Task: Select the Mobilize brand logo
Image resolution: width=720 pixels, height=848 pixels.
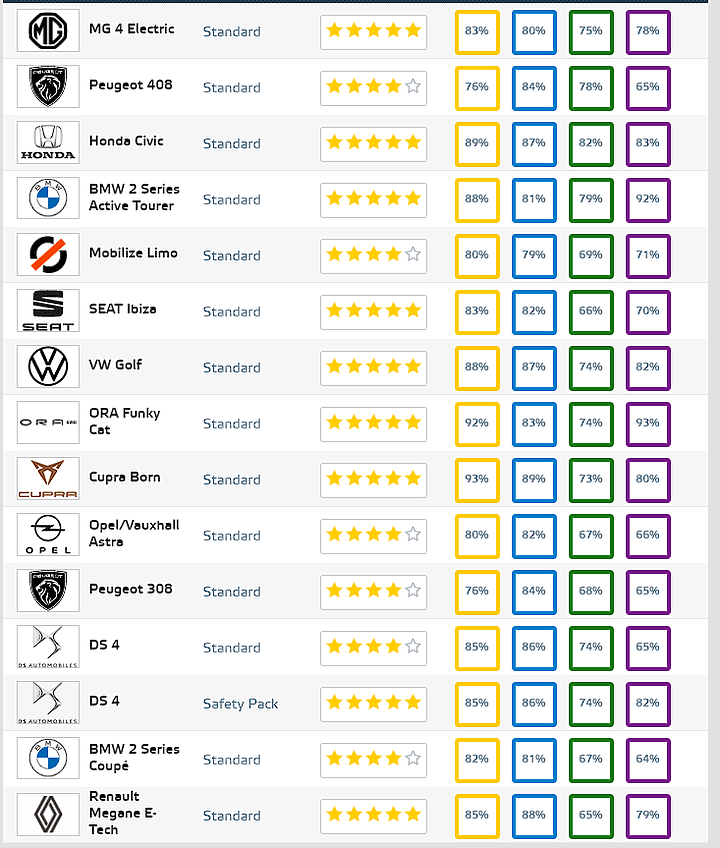Action: 48,255
